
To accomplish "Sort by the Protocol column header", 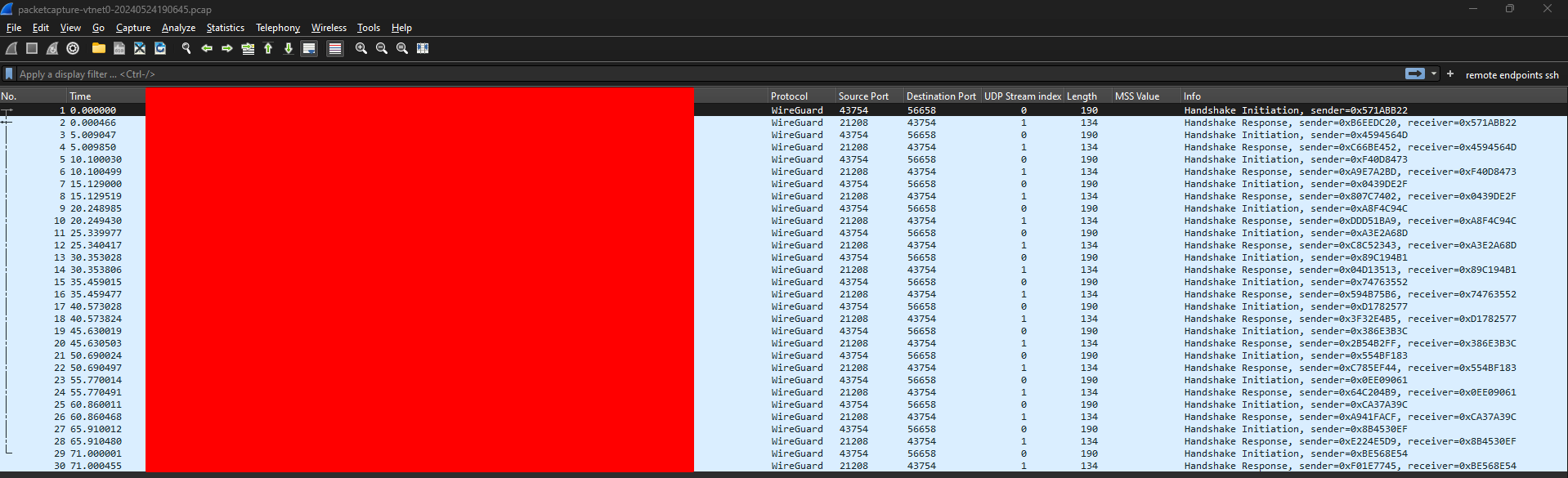I will coord(801,96).
